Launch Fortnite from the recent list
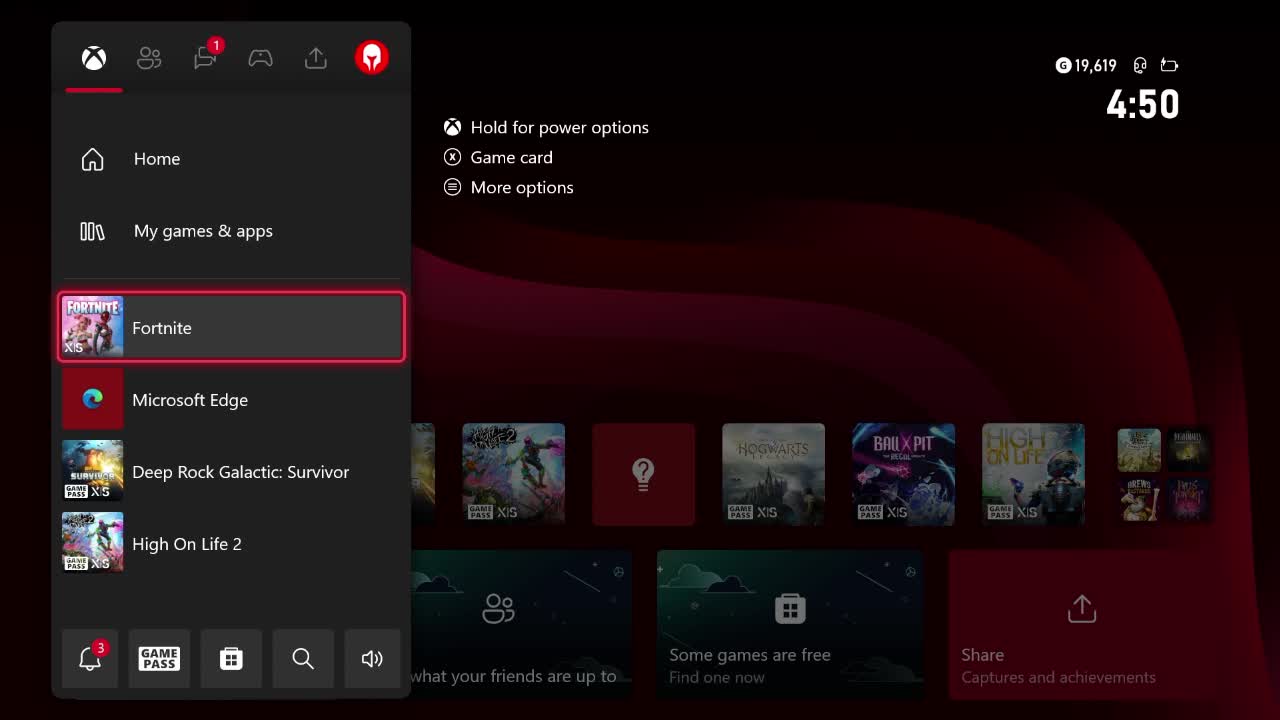Image resolution: width=1280 pixels, height=720 pixels. [232, 327]
